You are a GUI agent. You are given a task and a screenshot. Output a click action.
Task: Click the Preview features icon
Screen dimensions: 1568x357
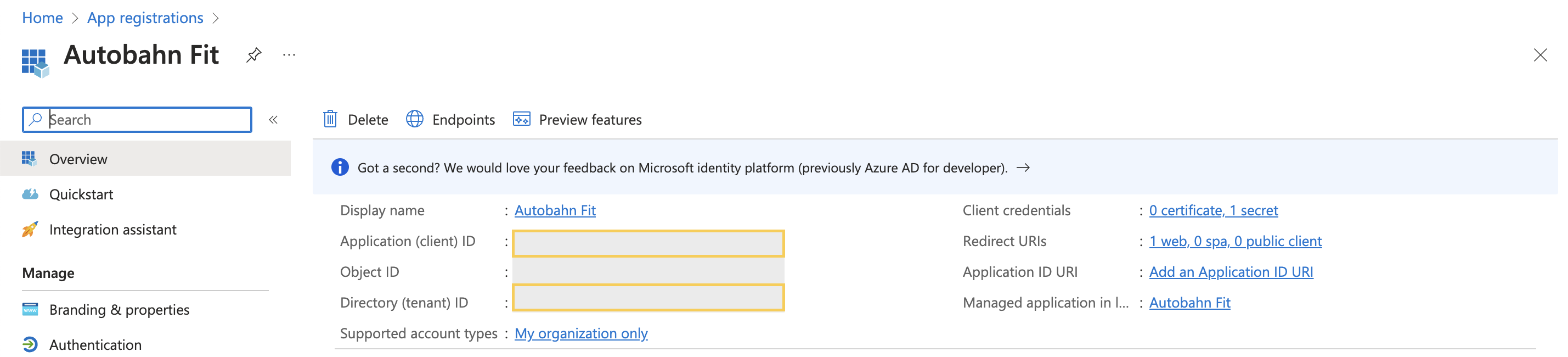tap(522, 119)
